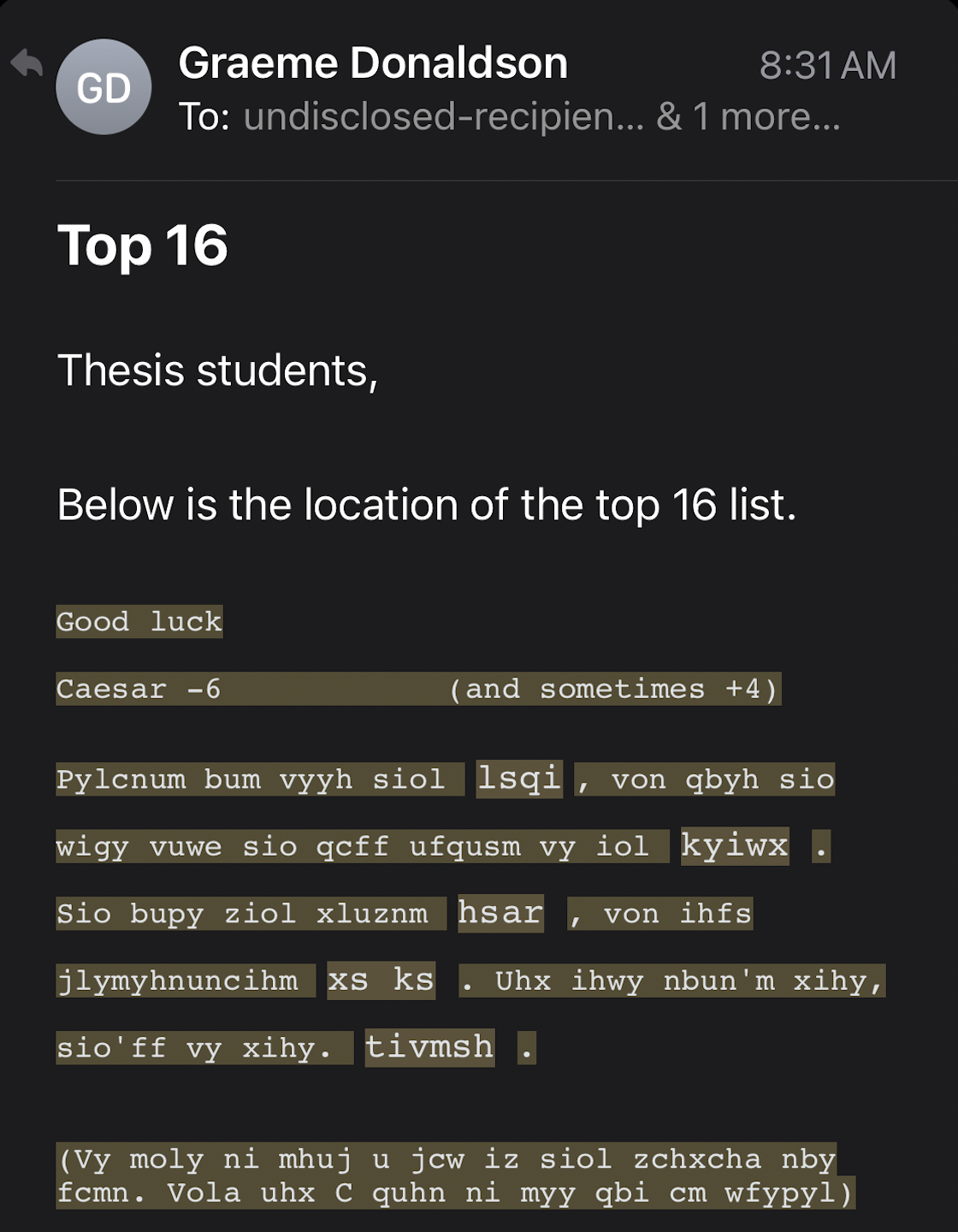Tap the highlighted 'Good luck' text
The height and width of the screenshot is (1232, 958).
(x=139, y=621)
